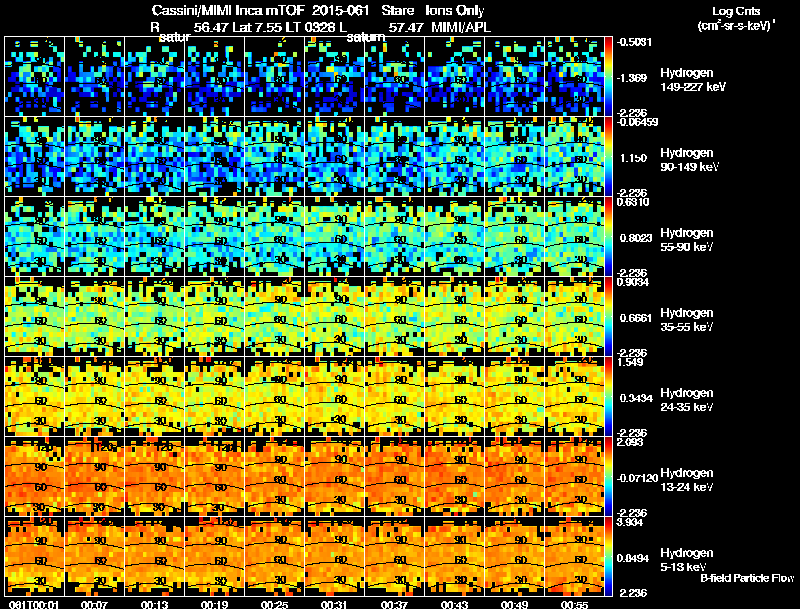
Task: Click the '00:07' time label
Action: tap(94, 605)
